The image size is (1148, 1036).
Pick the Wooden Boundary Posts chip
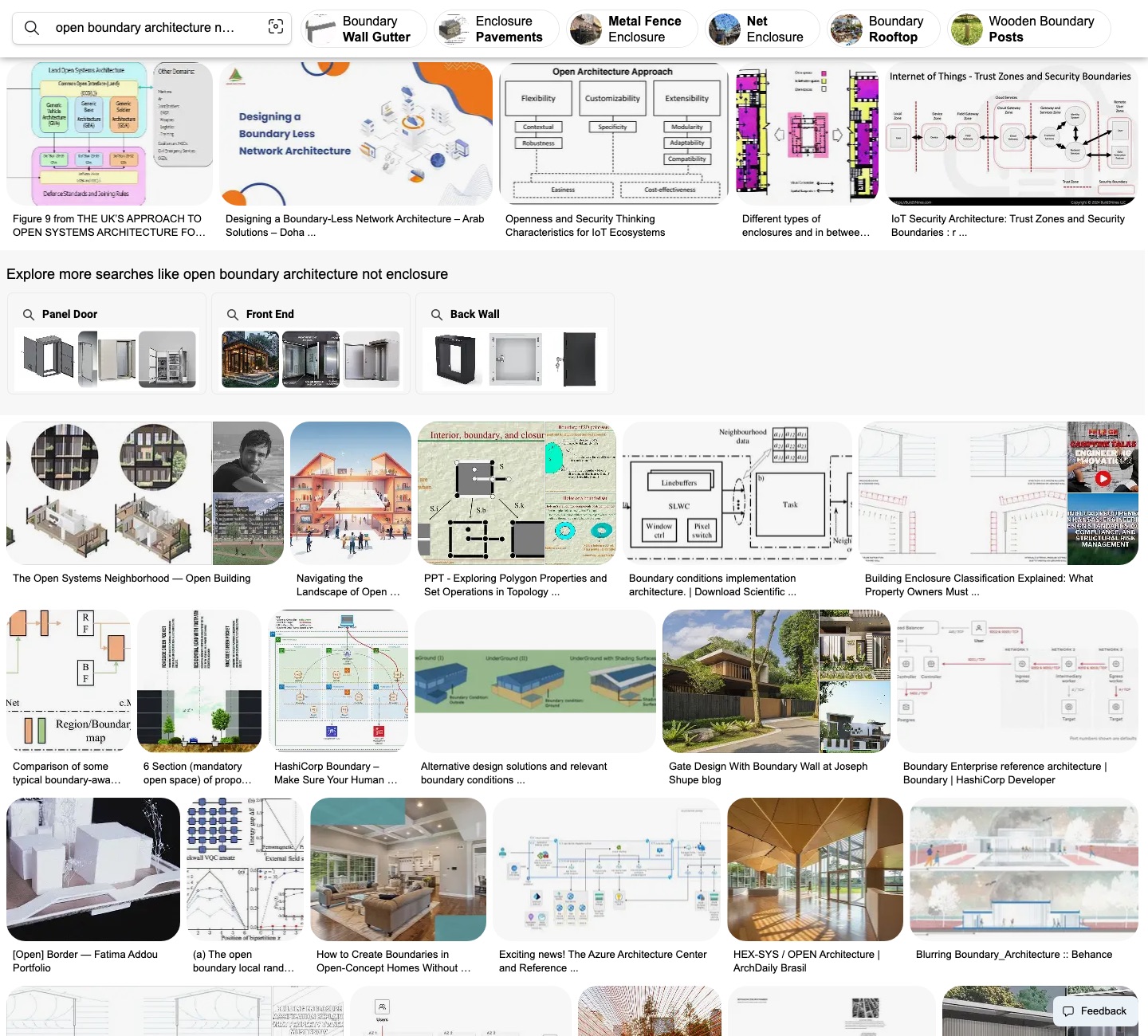point(1029,29)
